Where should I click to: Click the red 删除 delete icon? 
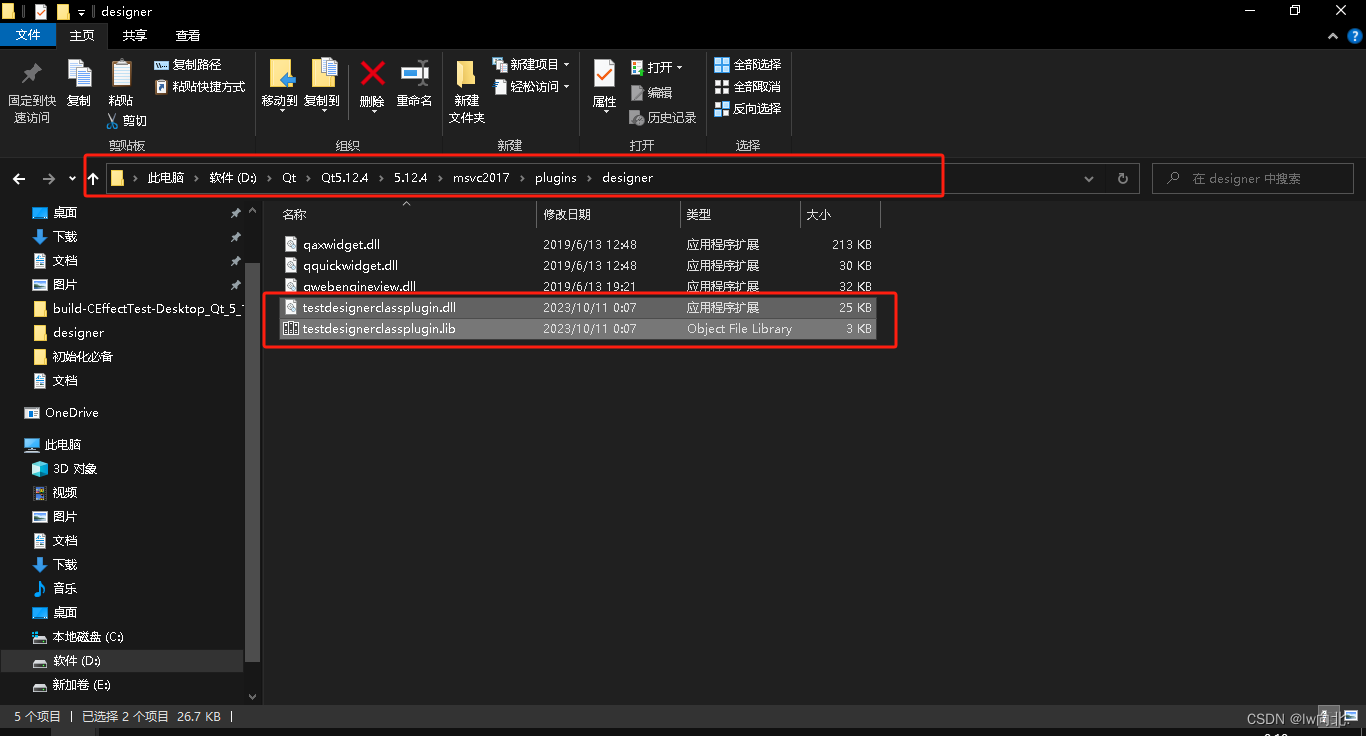tap(372, 73)
